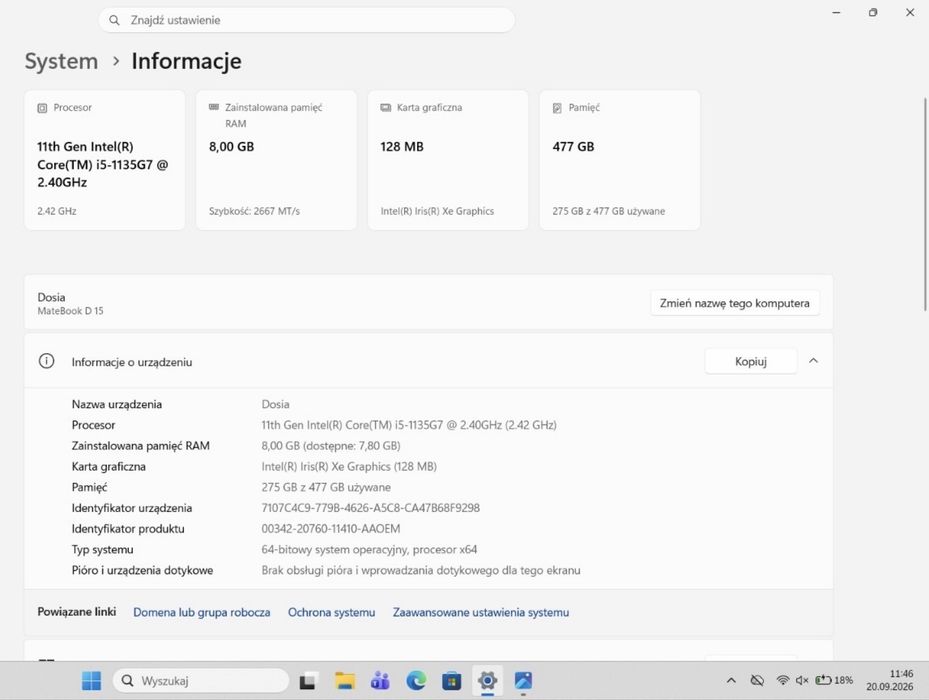Image resolution: width=929 pixels, height=700 pixels.
Task: Click the Identyfikator urządzenia value
Action: pos(370,508)
